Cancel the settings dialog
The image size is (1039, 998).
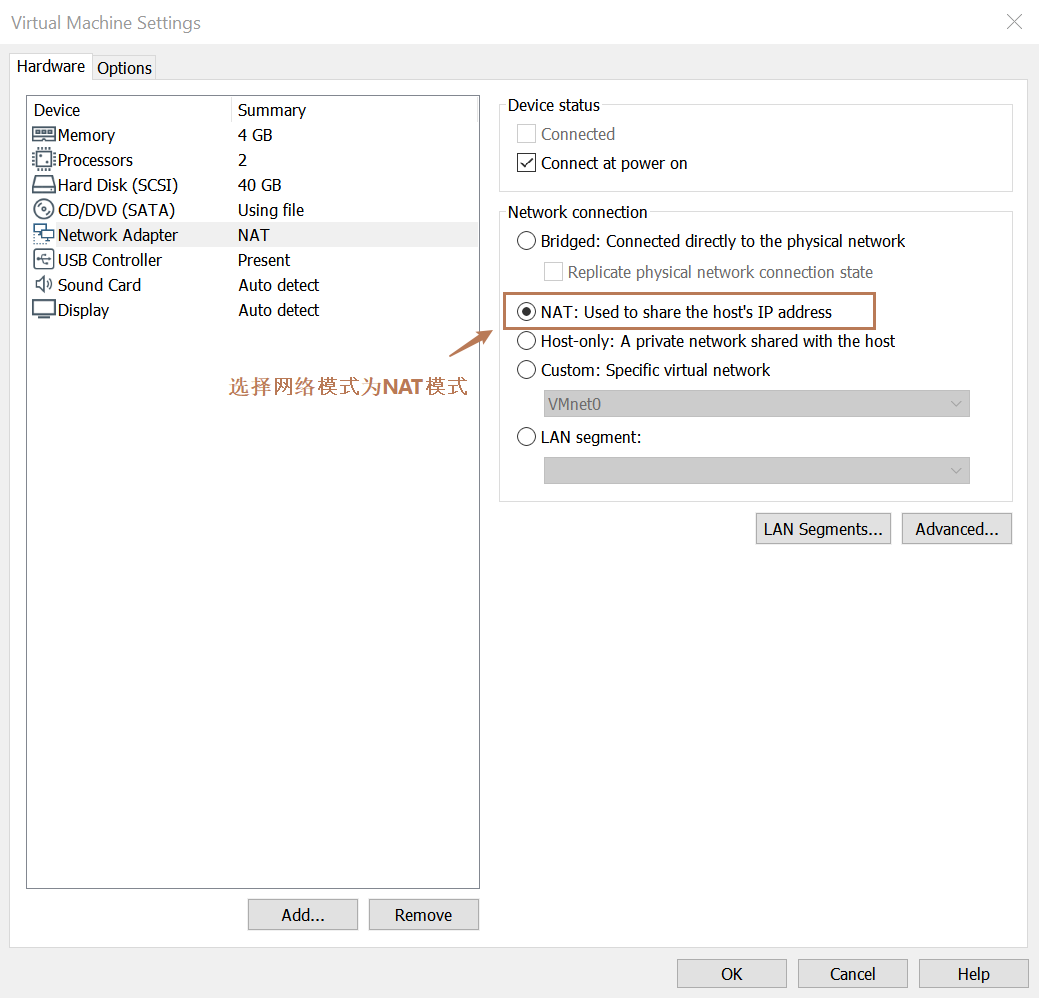[852, 973]
